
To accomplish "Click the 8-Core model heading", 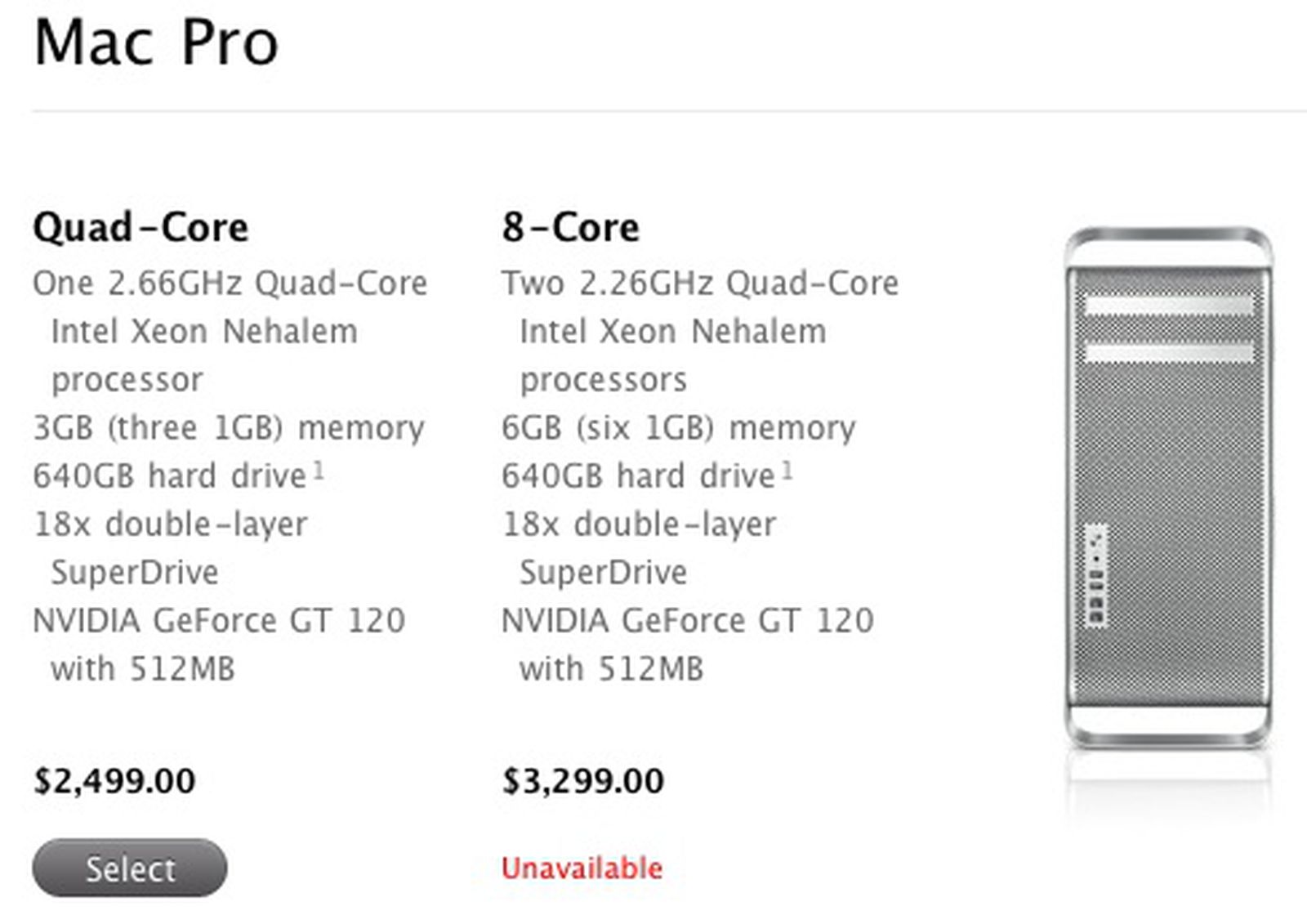I will click(570, 227).
